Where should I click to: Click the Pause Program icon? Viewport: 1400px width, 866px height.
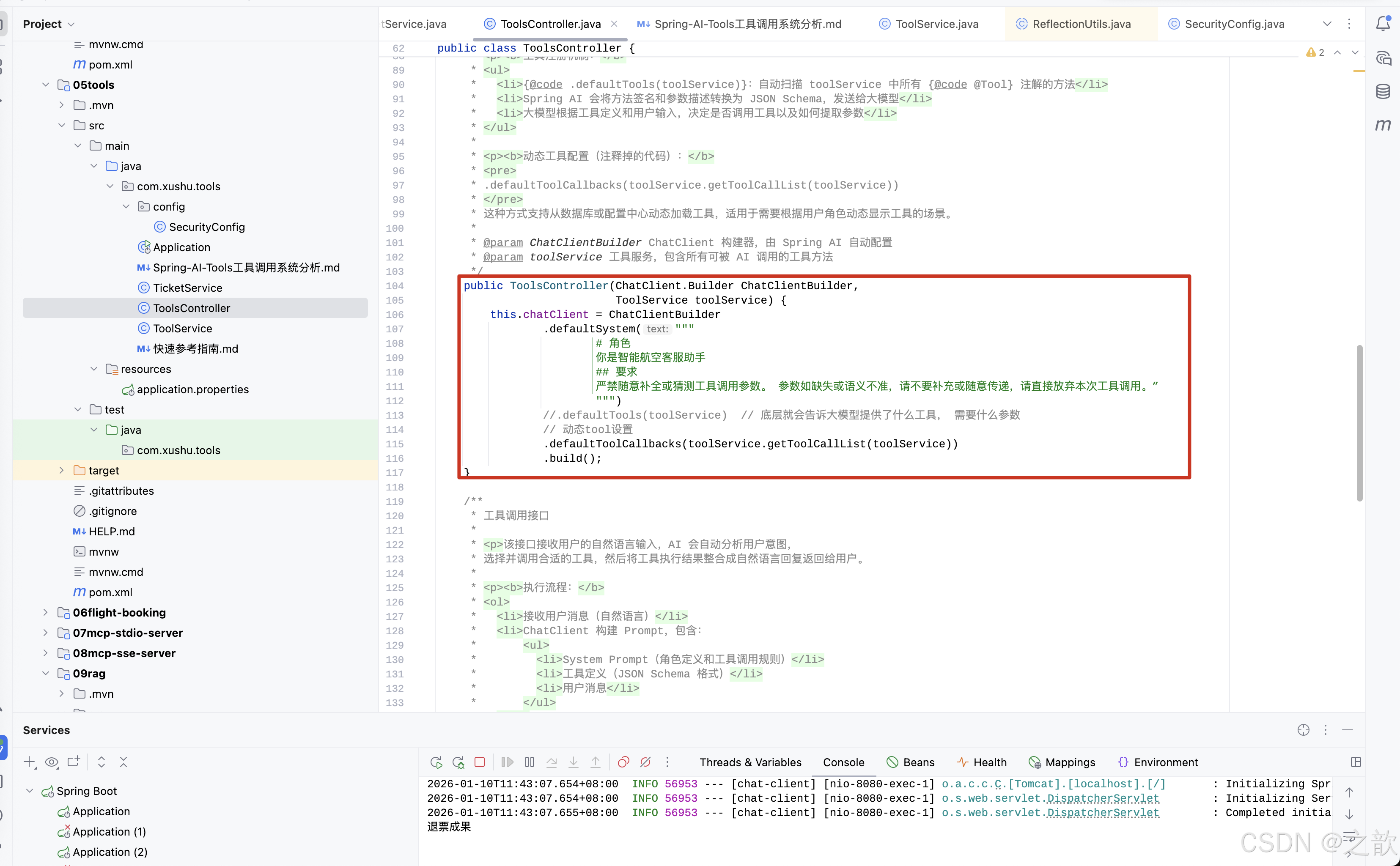click(529, 762)
